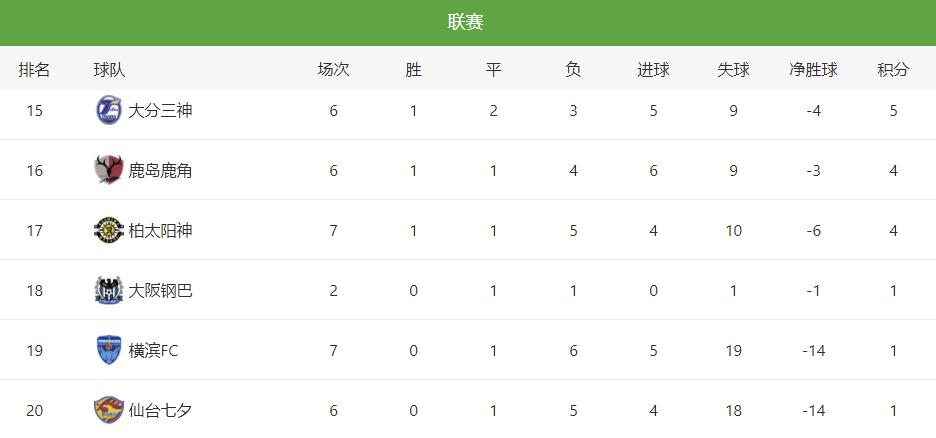Click the 大分三神 team logo
The width and height of the screenshot is (936, 438).
(108, 110)
